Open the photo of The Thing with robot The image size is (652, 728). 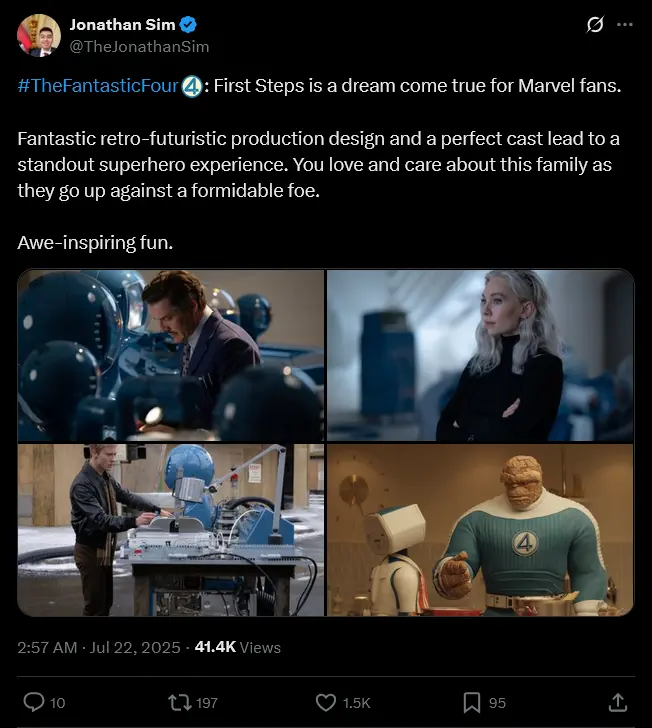481,530
